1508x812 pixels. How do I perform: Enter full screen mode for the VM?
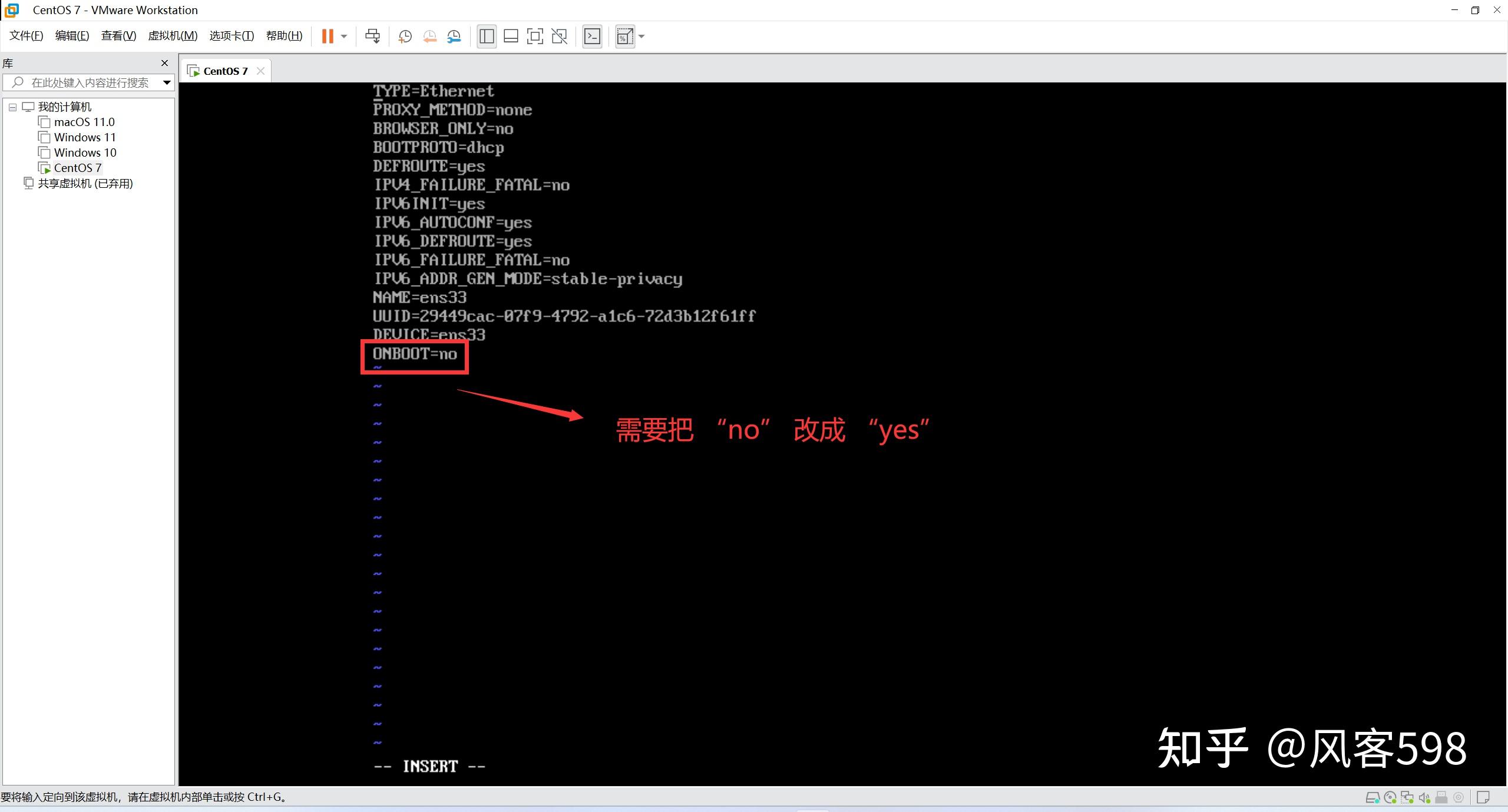(x=534, y=36)
